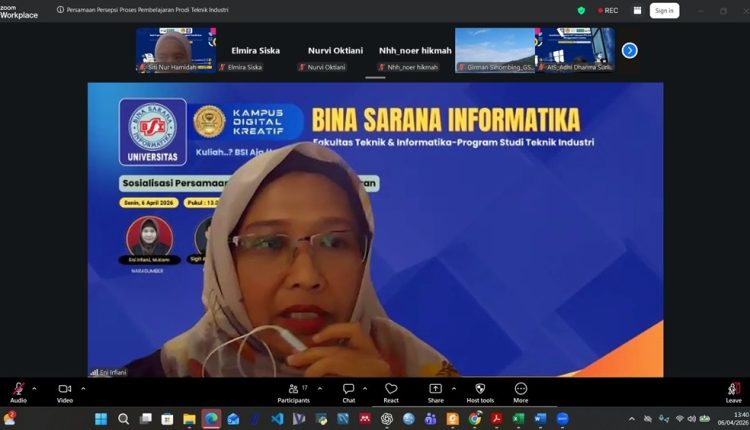Open taskbar Search
Screen dimensions: 750x430
(x=123, y=419)
